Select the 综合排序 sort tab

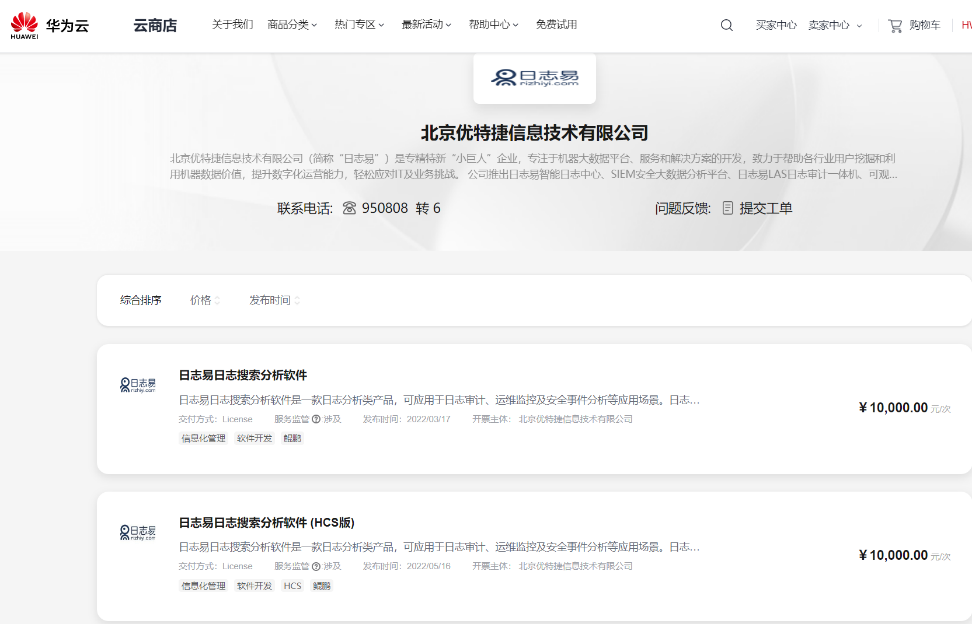[x=141, y=301]
